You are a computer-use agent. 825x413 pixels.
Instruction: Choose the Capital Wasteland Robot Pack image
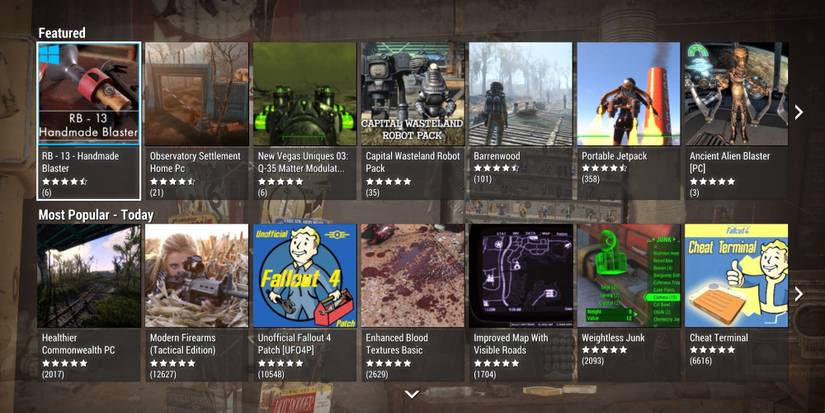pyautogui.click(x=412, y=94)
